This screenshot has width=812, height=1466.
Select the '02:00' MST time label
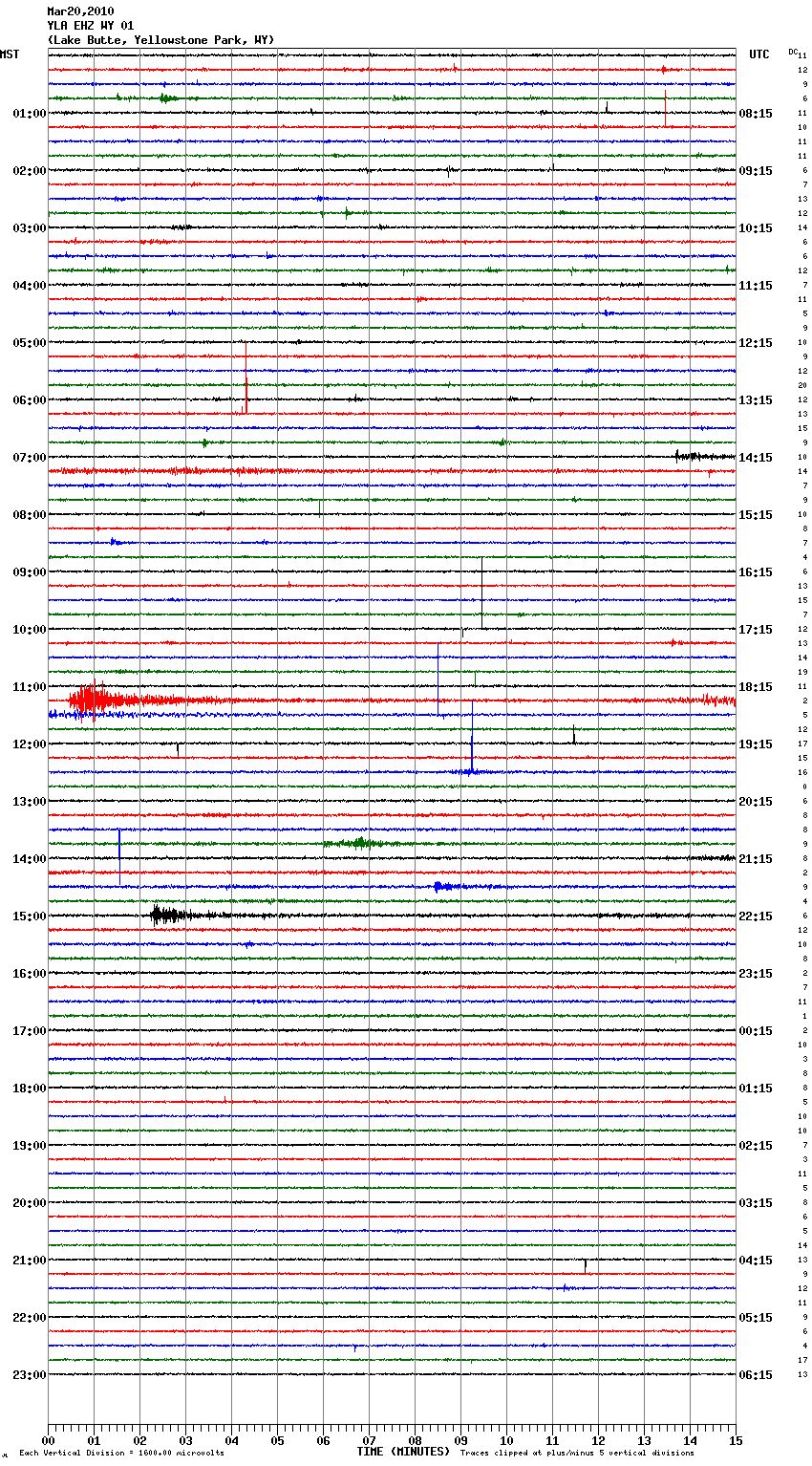click(30, 171)
